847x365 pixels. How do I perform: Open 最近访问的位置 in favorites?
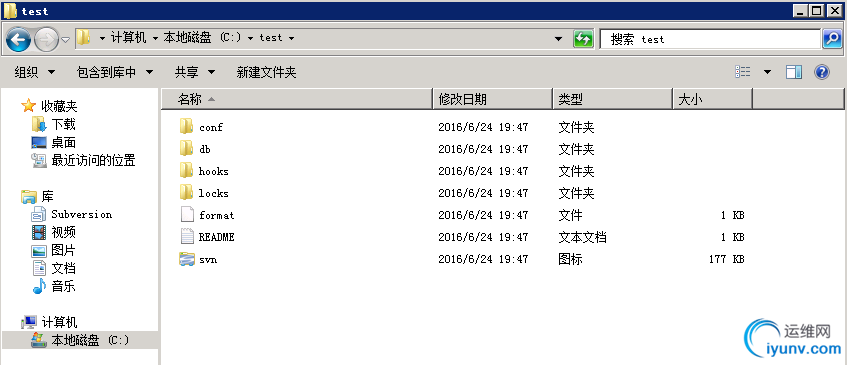[x=93, y=160]
